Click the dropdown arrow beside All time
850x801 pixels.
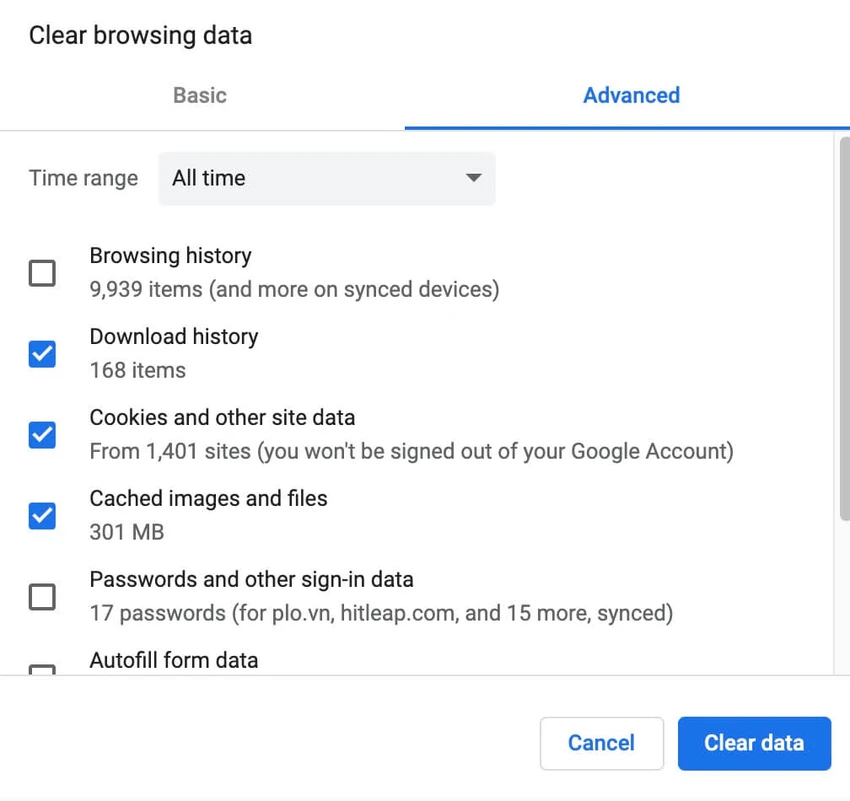(473, 178)
